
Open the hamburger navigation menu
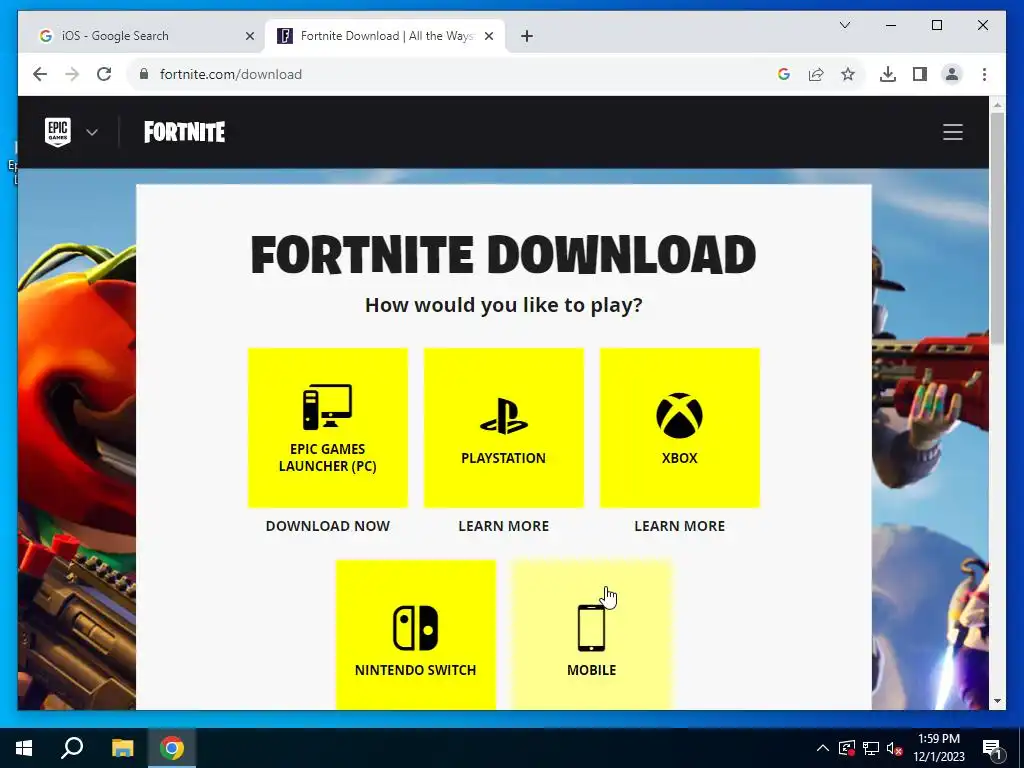pyautogui.click(x=953, y=132)
